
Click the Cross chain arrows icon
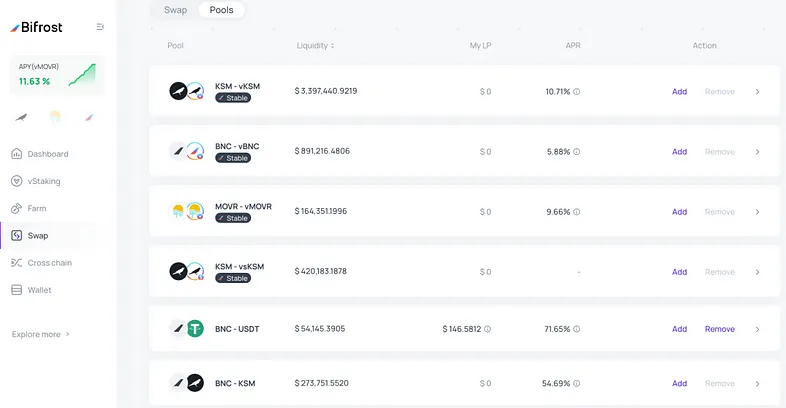pos(17,263)
